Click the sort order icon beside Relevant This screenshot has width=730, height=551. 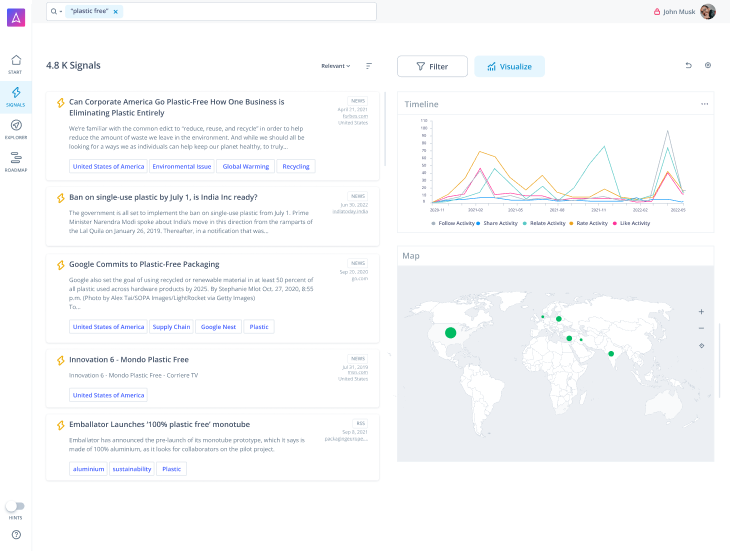coord(369,66)
